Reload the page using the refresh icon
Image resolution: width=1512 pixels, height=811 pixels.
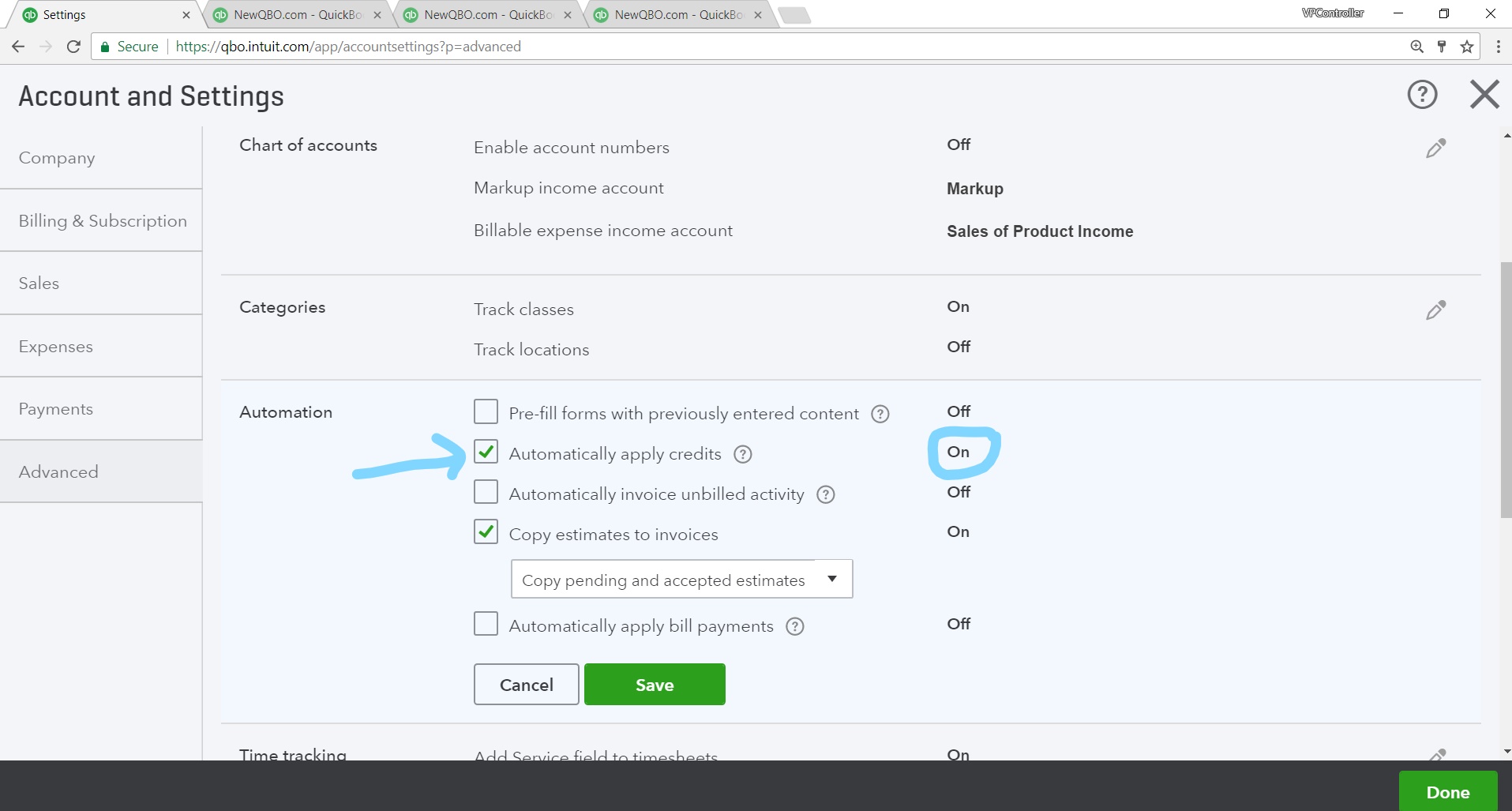pos(73,47)
